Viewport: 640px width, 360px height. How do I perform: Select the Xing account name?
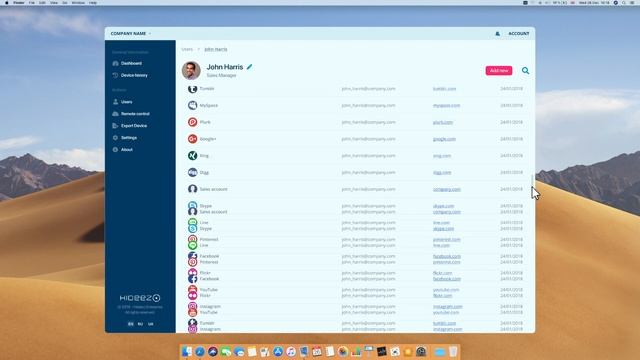[204, 156]
